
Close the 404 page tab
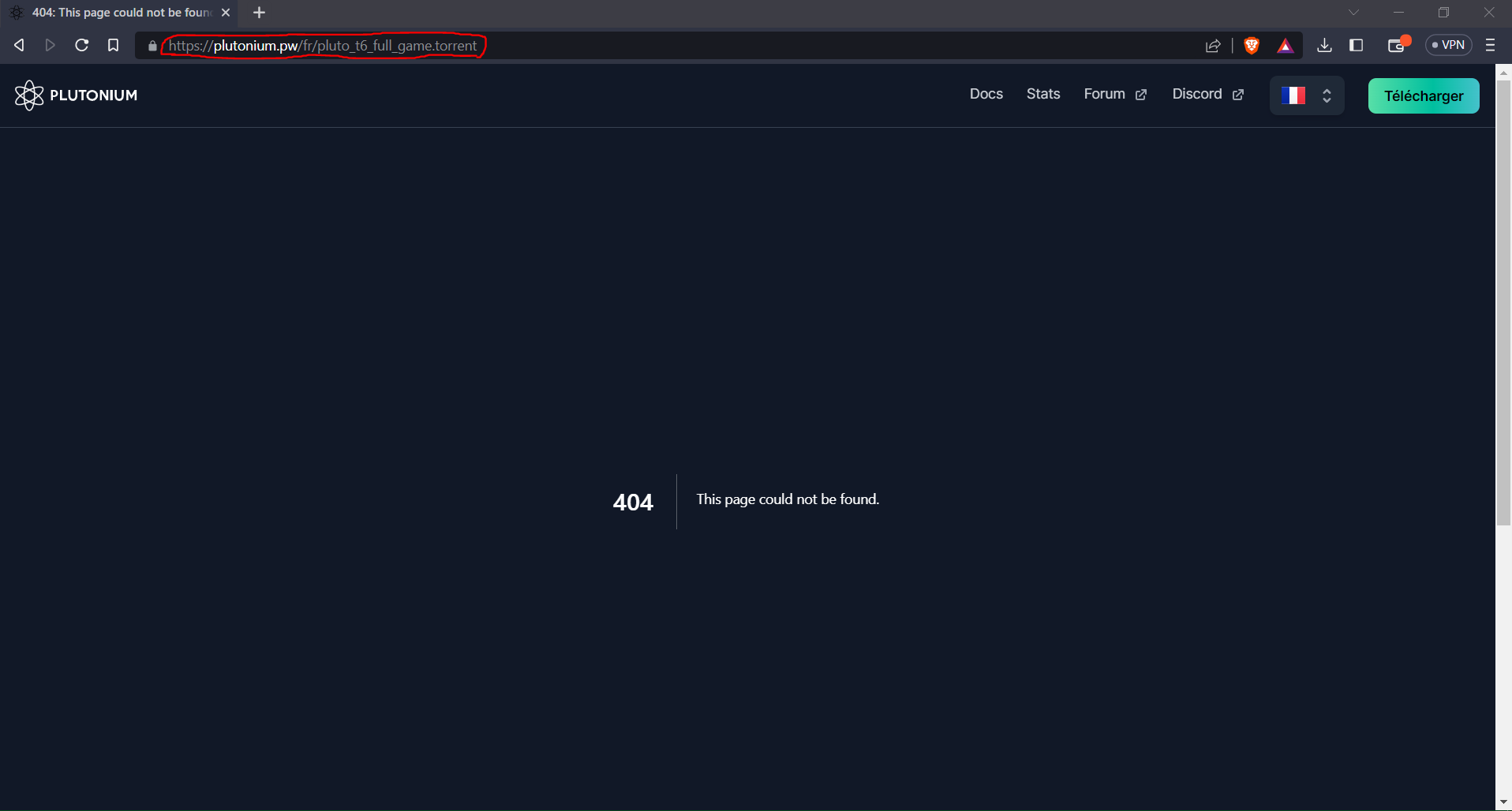click(x=226, y=13)
